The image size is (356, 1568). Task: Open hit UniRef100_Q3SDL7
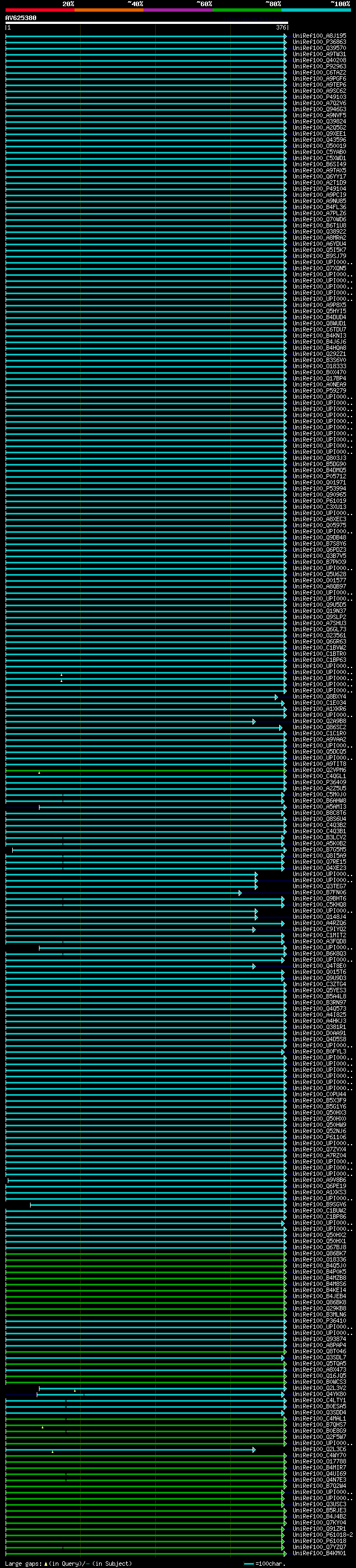click(x=319, y=1357)
